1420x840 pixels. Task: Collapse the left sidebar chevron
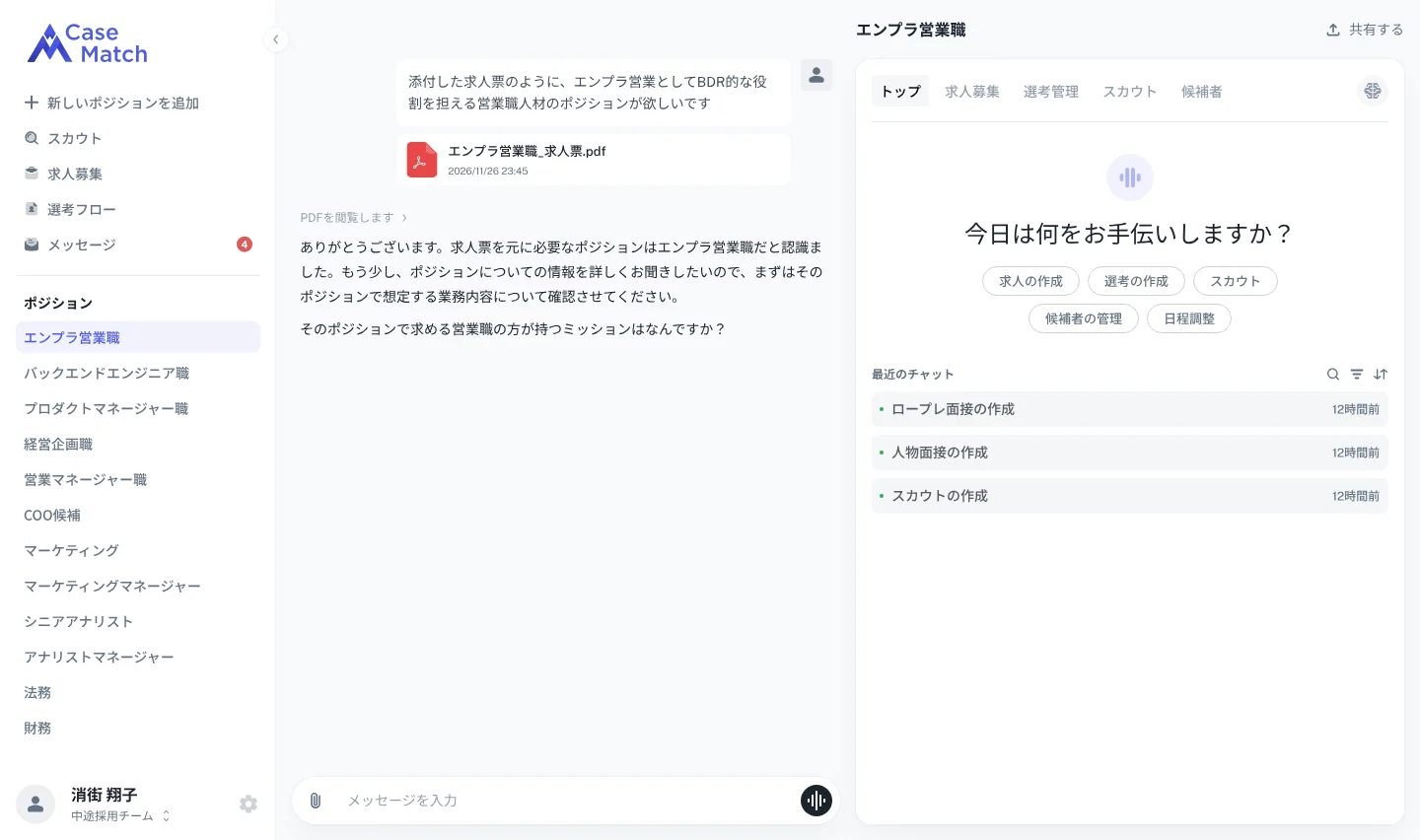[x=276, y=39]
